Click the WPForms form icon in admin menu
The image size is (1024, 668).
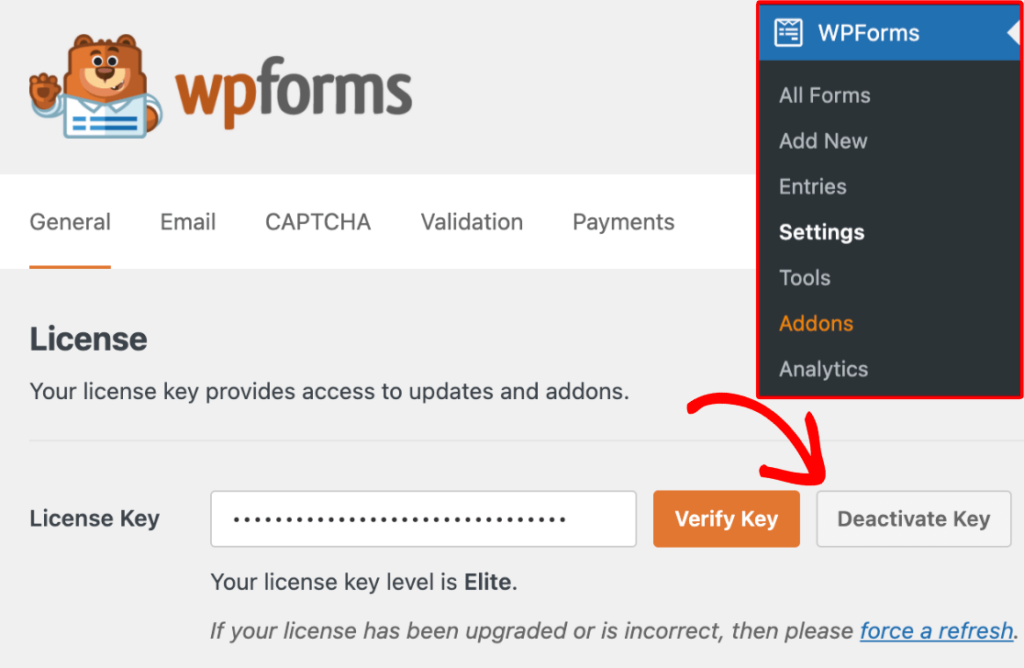tap(790, 32)
